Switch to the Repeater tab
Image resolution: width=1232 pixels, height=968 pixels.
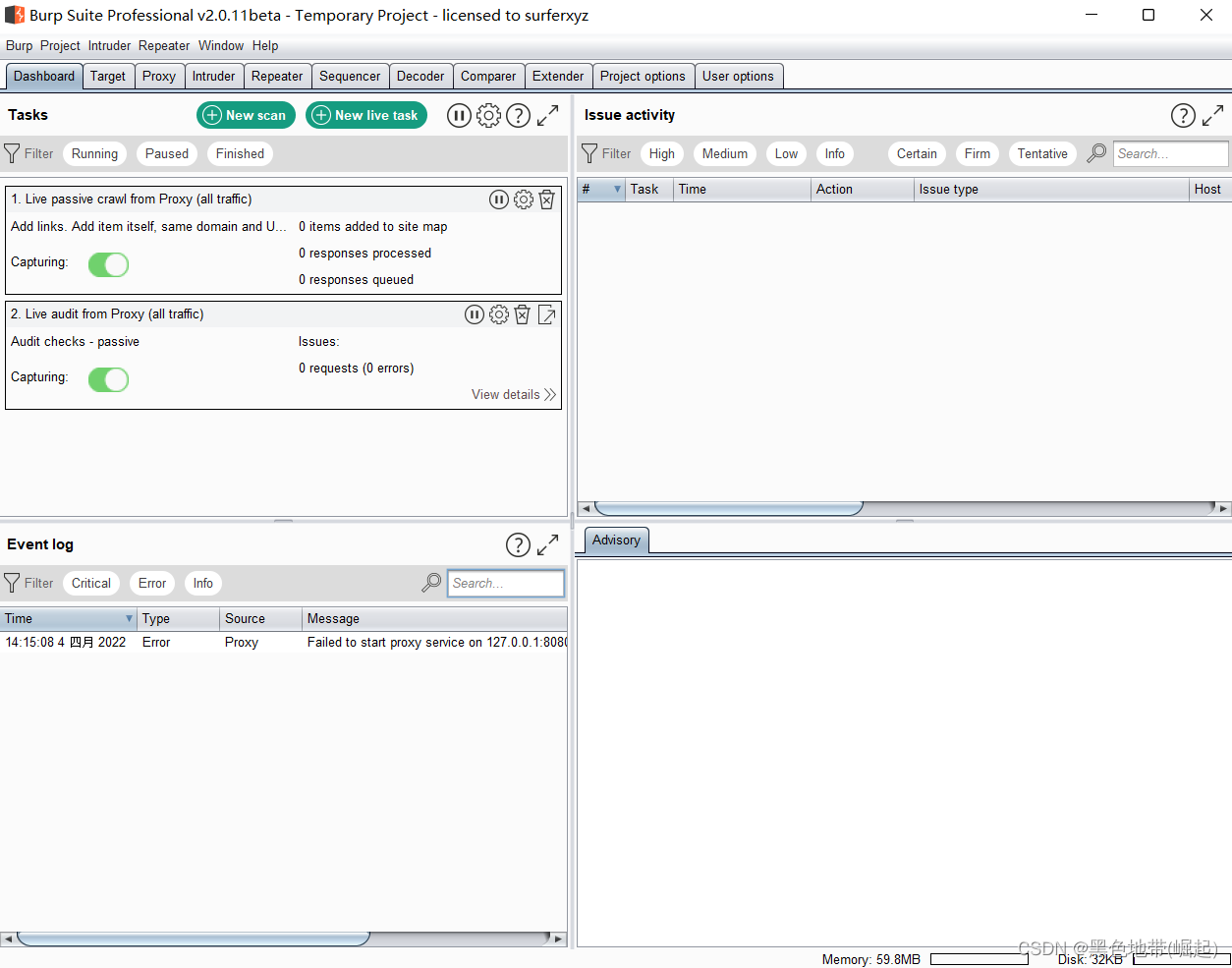[x=277, y=77]
